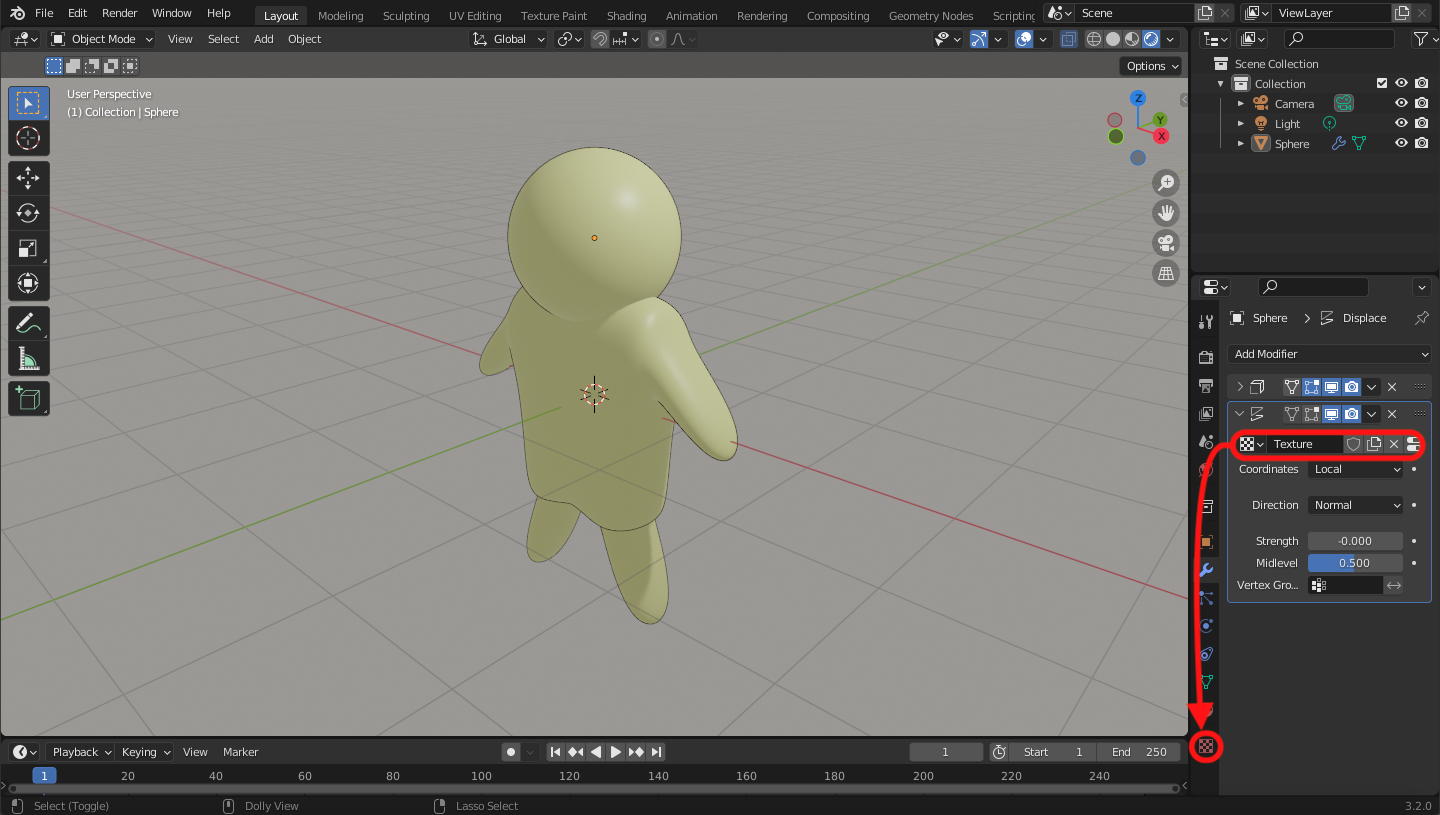Toggle Displace modifier viewport display
The width and height of the screenshot is (1440, 815).
coord(1332,414)
